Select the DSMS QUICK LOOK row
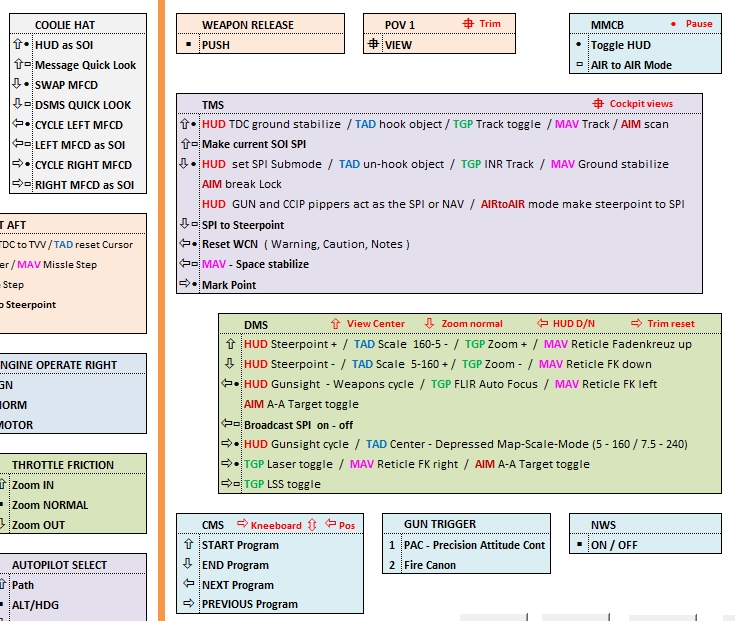This screenshot has height=621, width=735. (x=78, y=105)
